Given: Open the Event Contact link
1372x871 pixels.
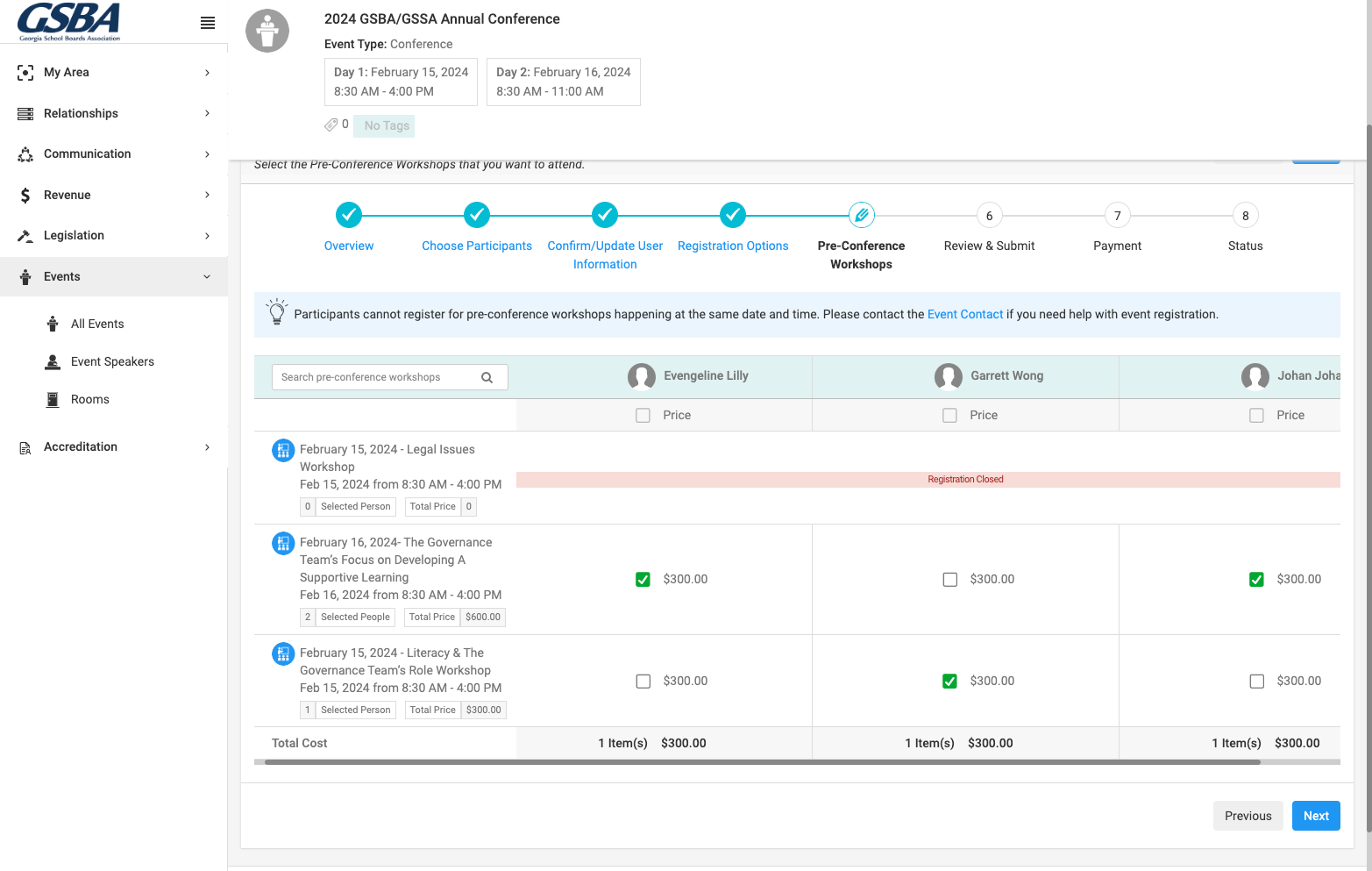Looking at the screenshot, I should [x=965, y=314].
